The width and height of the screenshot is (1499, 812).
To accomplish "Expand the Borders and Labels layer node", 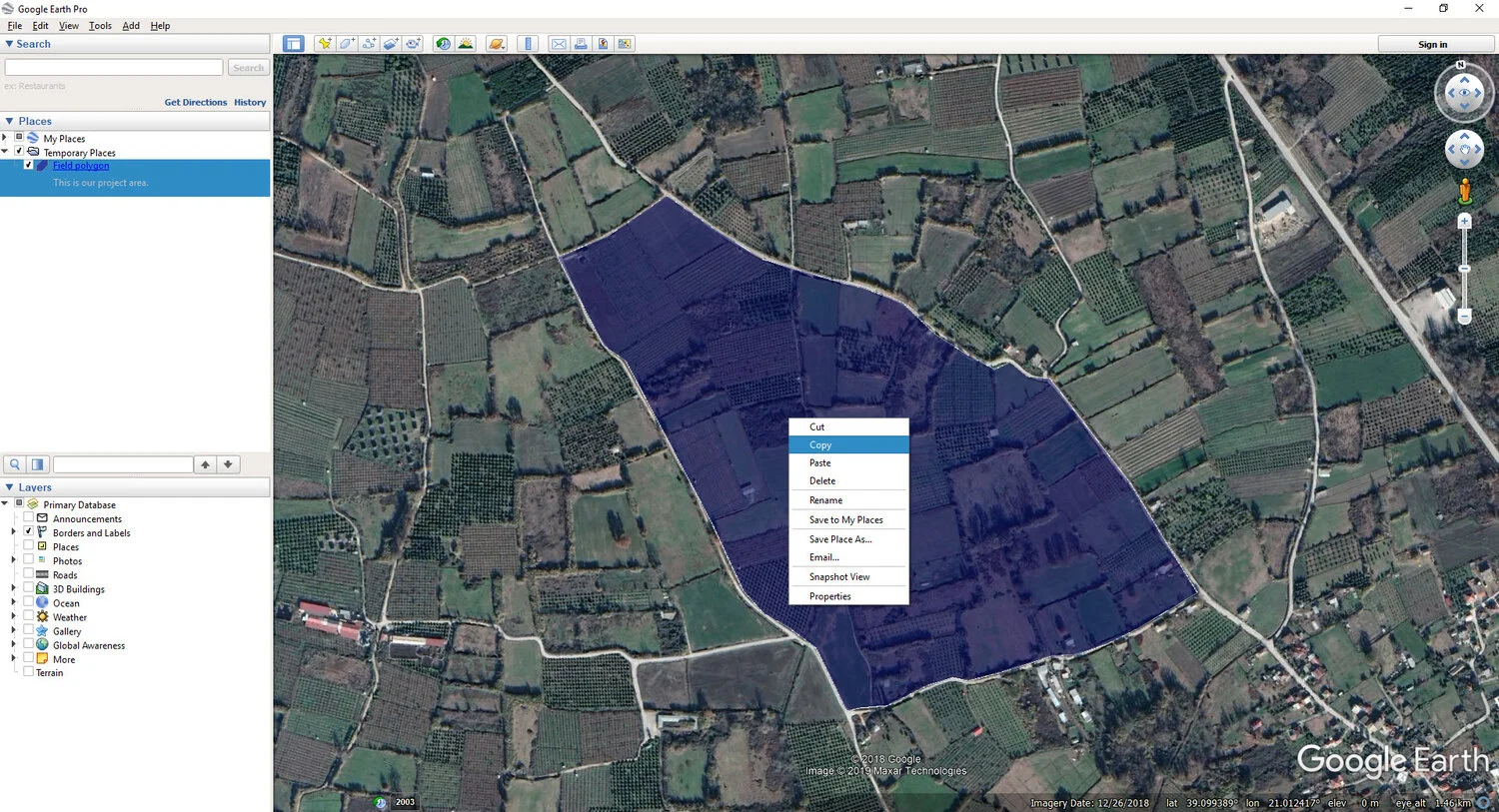I will click(x=14, y=532).
